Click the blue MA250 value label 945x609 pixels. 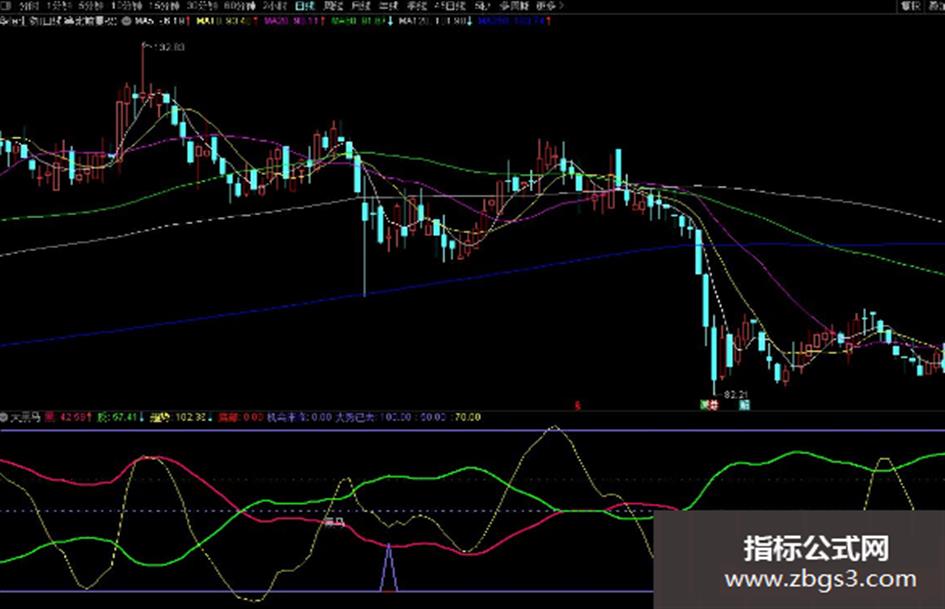(513, 21)
